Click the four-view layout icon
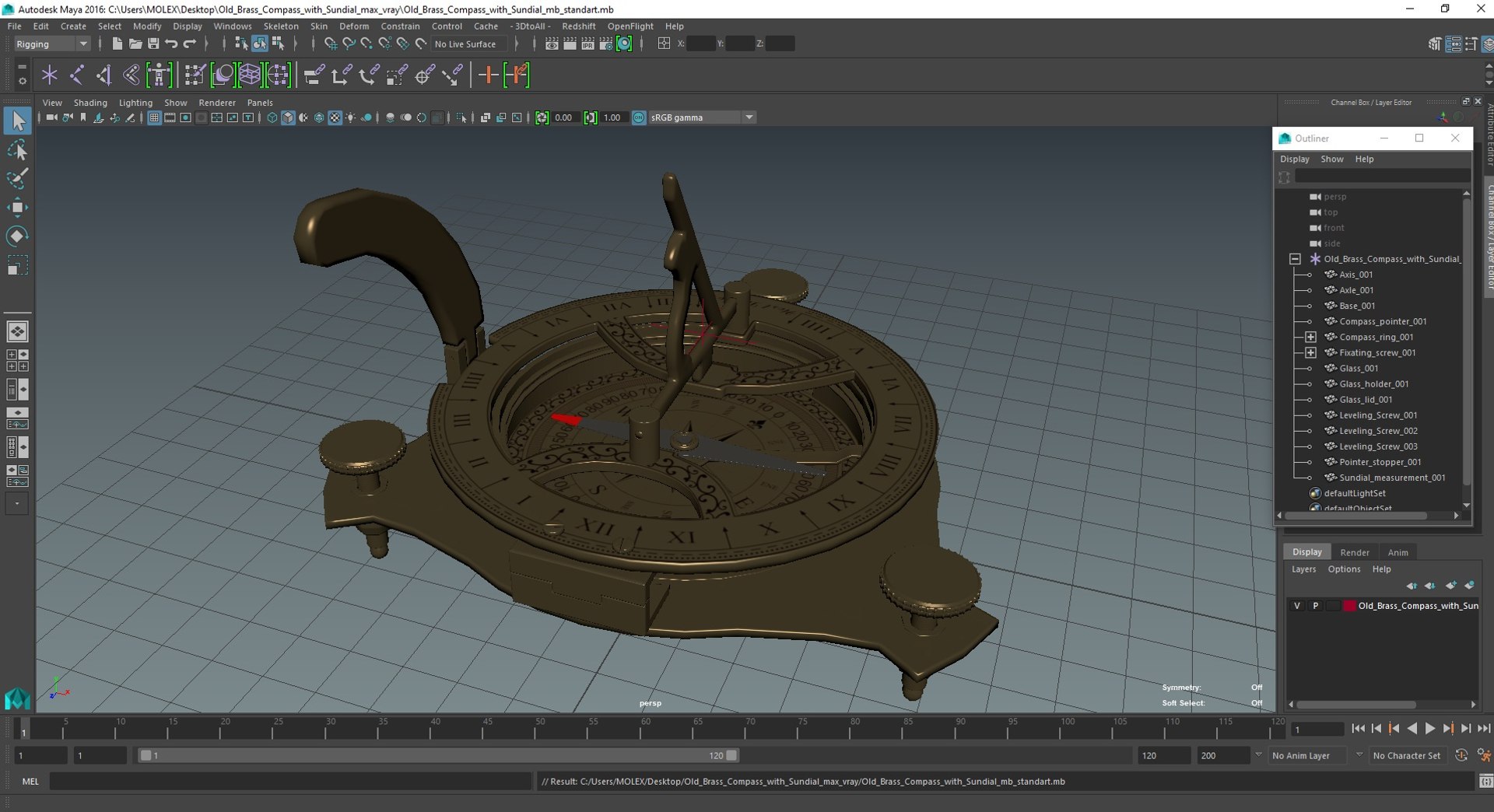The height and width of the screenshot is (812, 1494). 17,360
